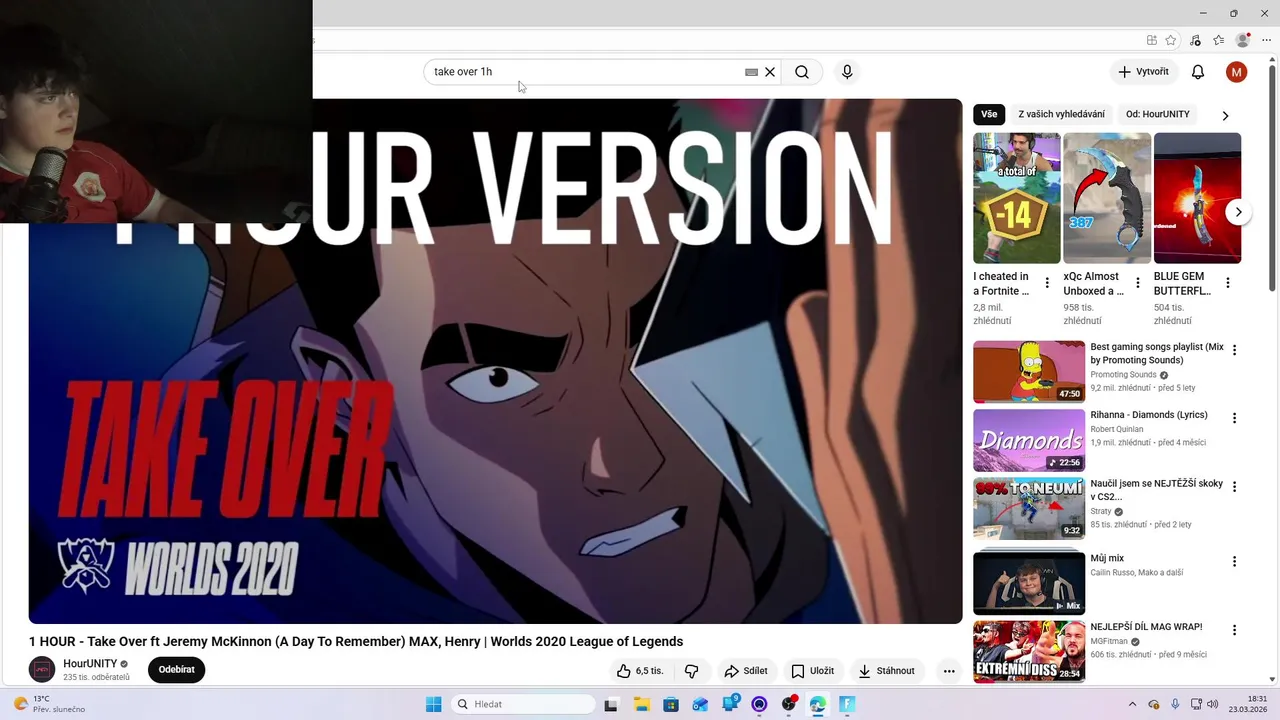Open options for NEJLEPŠÍ DÍL MAG WRAP
Image resolution: width=1280 pixels, height=720 pixels.
point(1234,630)
